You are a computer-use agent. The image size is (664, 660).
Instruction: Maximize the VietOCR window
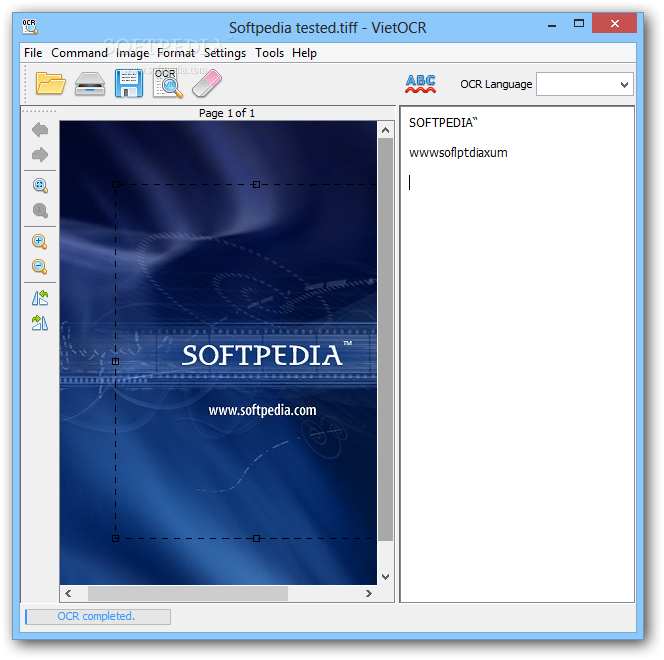579,24
